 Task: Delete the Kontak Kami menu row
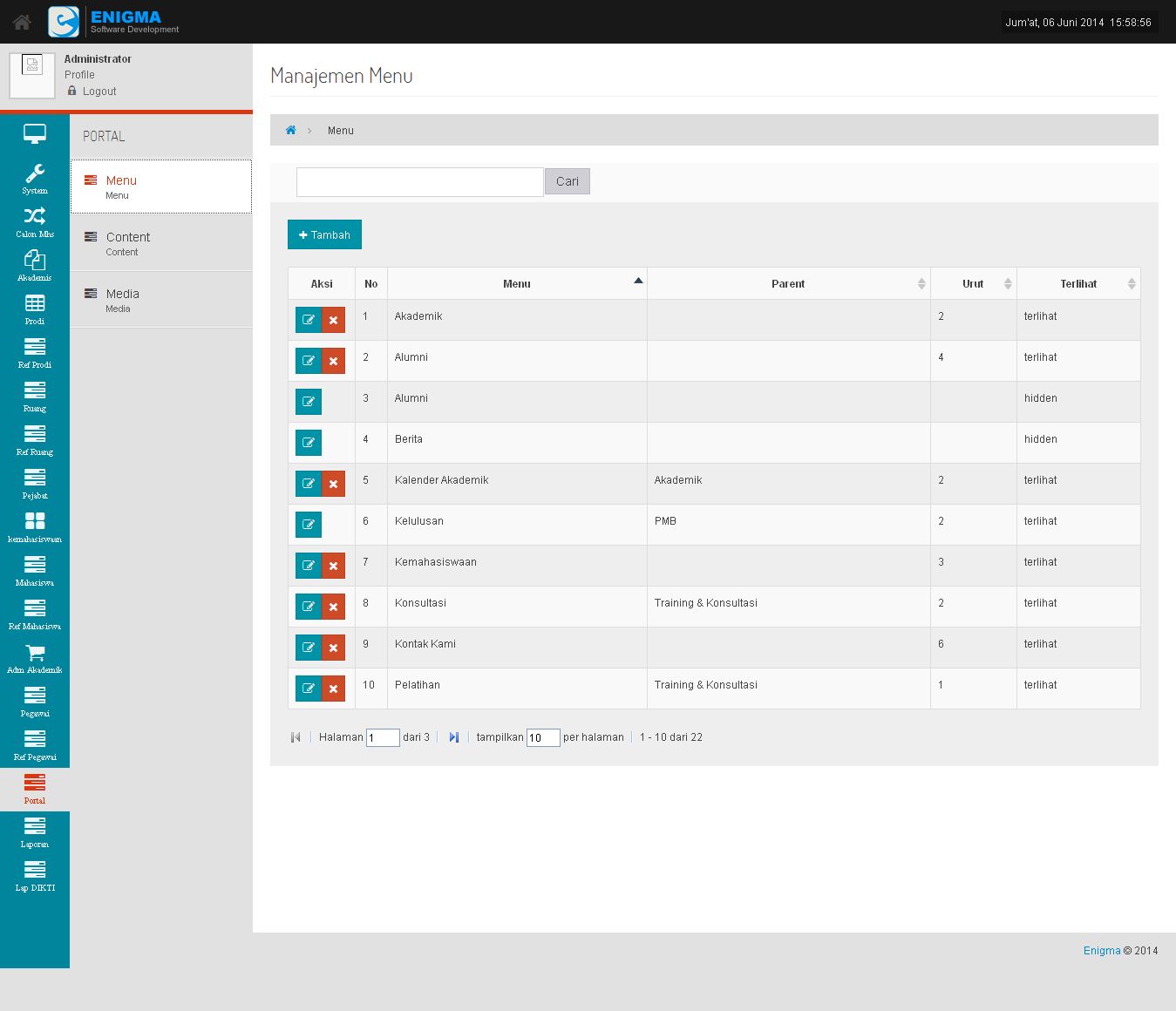[x=333, y=648]
